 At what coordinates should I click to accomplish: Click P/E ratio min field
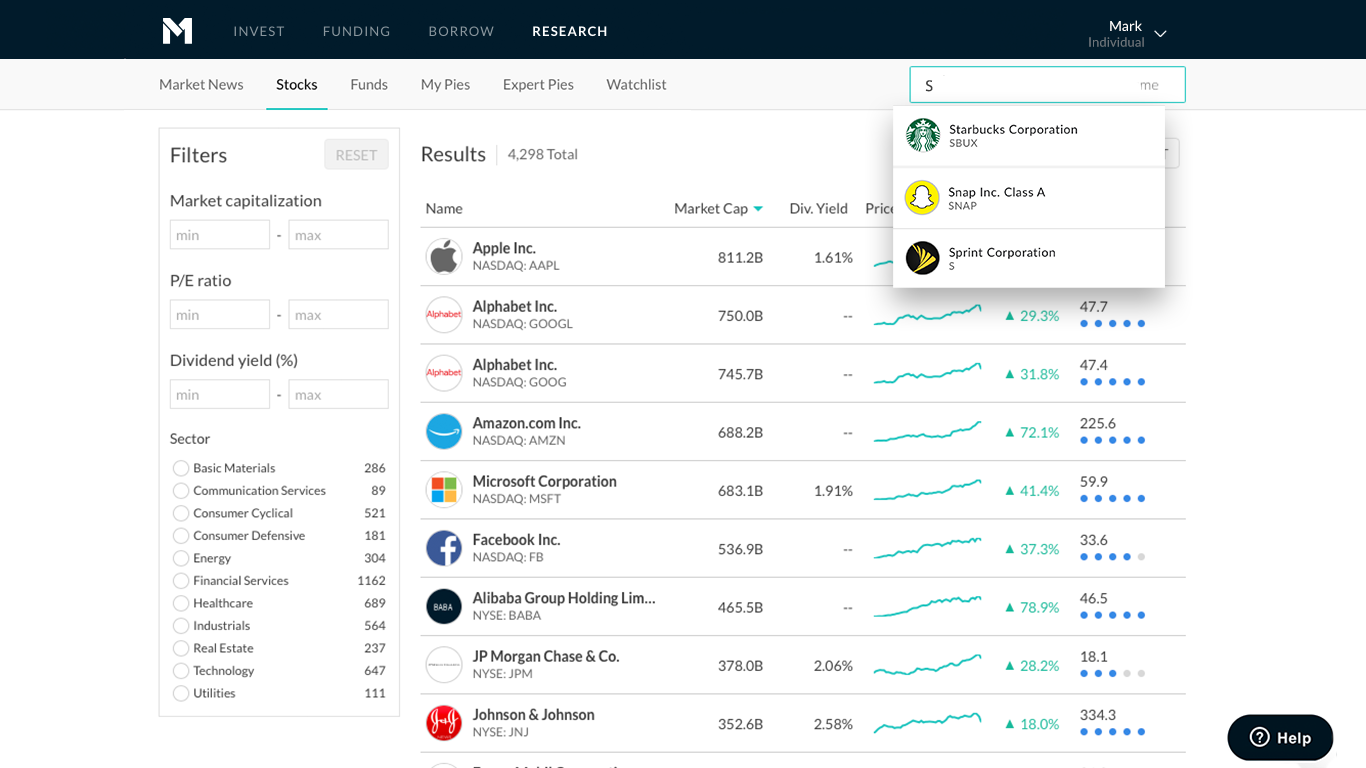click(220, 314)
